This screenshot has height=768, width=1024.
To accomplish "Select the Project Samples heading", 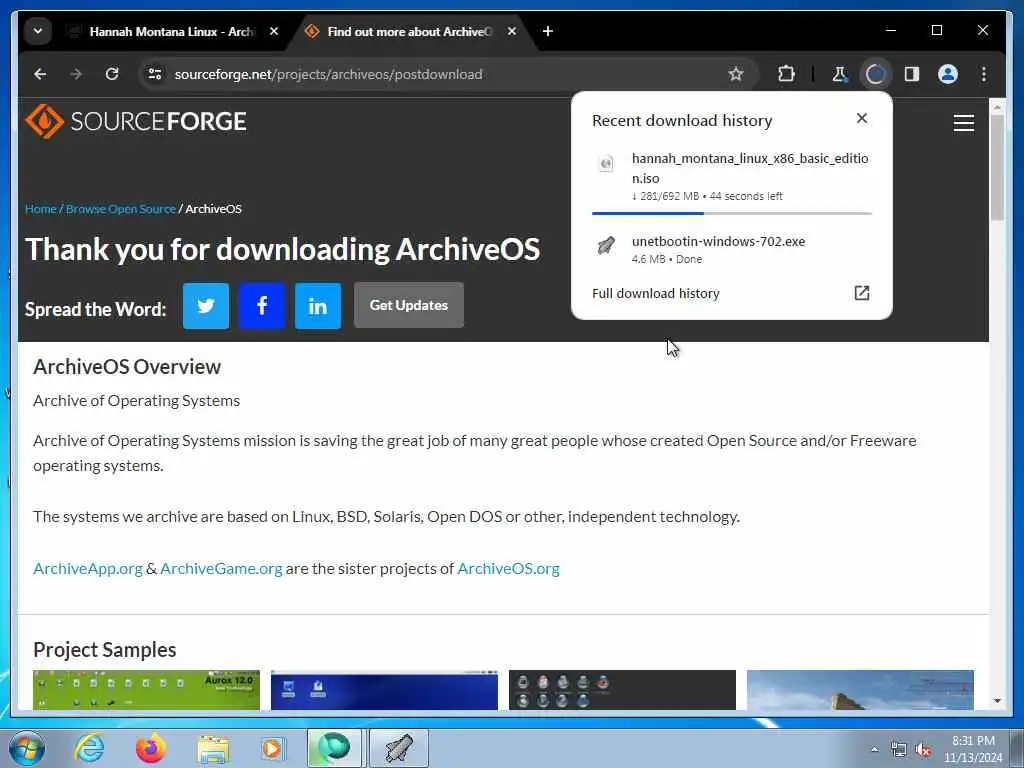I will pyautogui.click(x=104, y=650).
